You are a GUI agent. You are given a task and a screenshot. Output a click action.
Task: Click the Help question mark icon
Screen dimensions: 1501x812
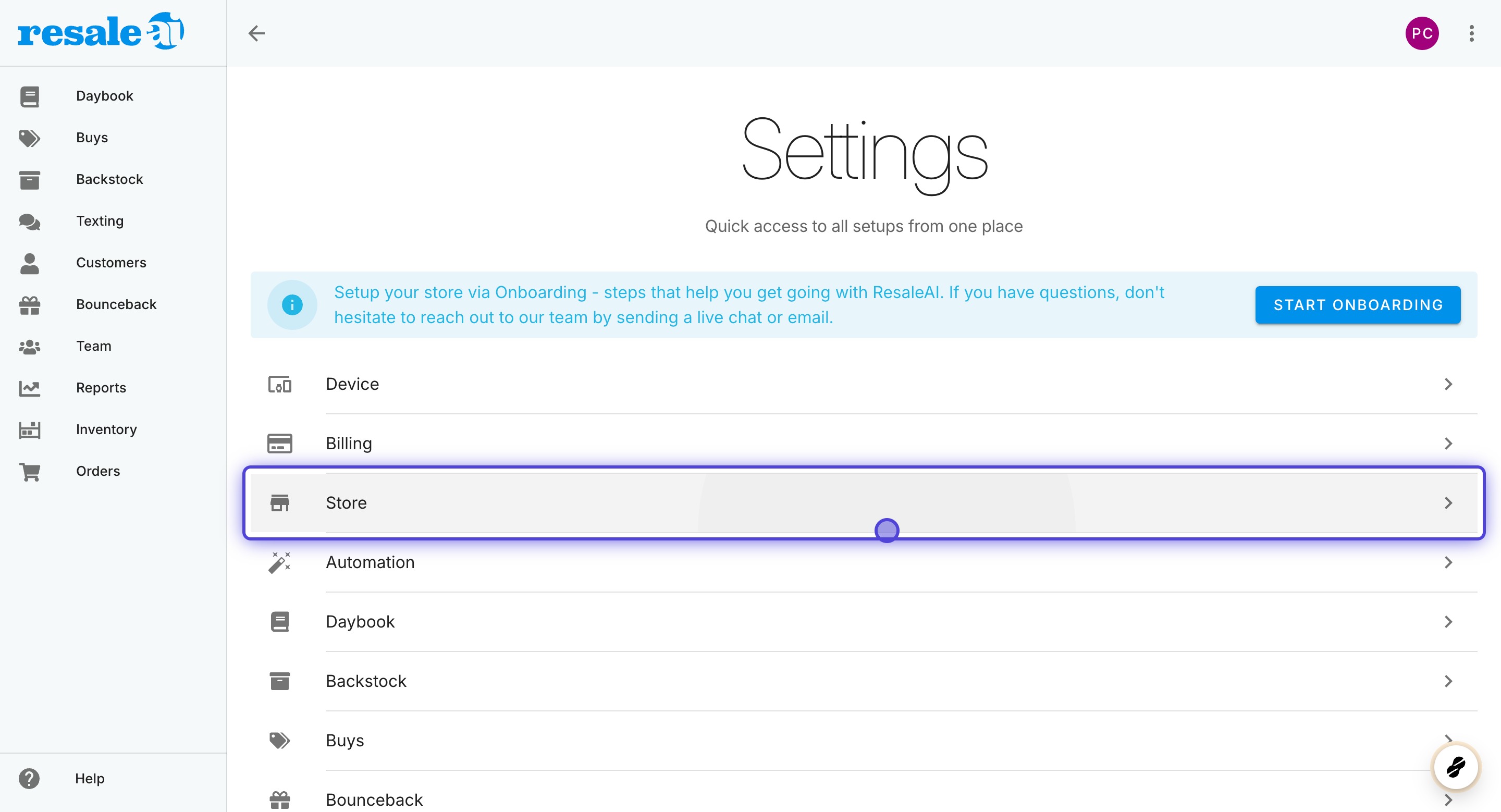pos(29,778)
